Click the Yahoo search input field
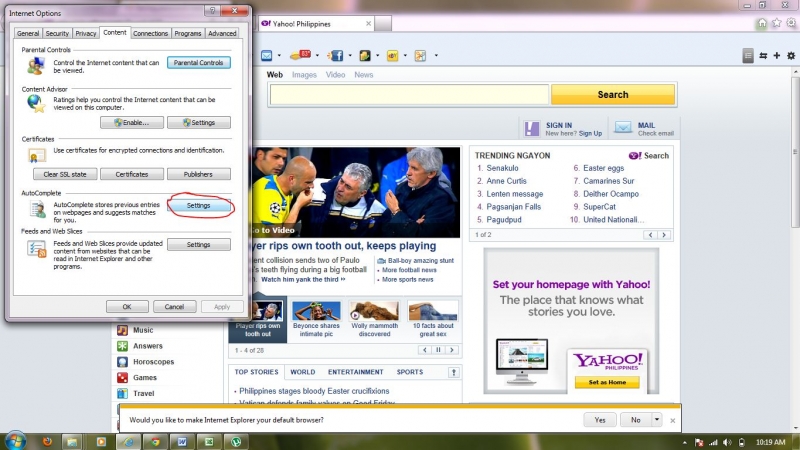 pos(409,95)
